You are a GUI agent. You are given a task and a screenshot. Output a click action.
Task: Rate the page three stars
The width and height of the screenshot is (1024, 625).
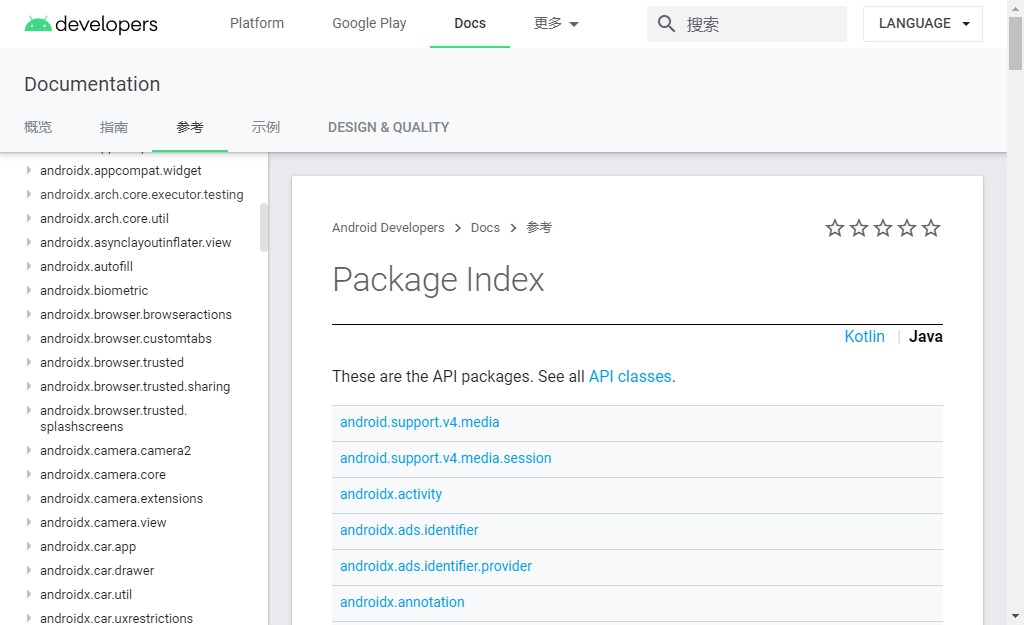(883, 228)
